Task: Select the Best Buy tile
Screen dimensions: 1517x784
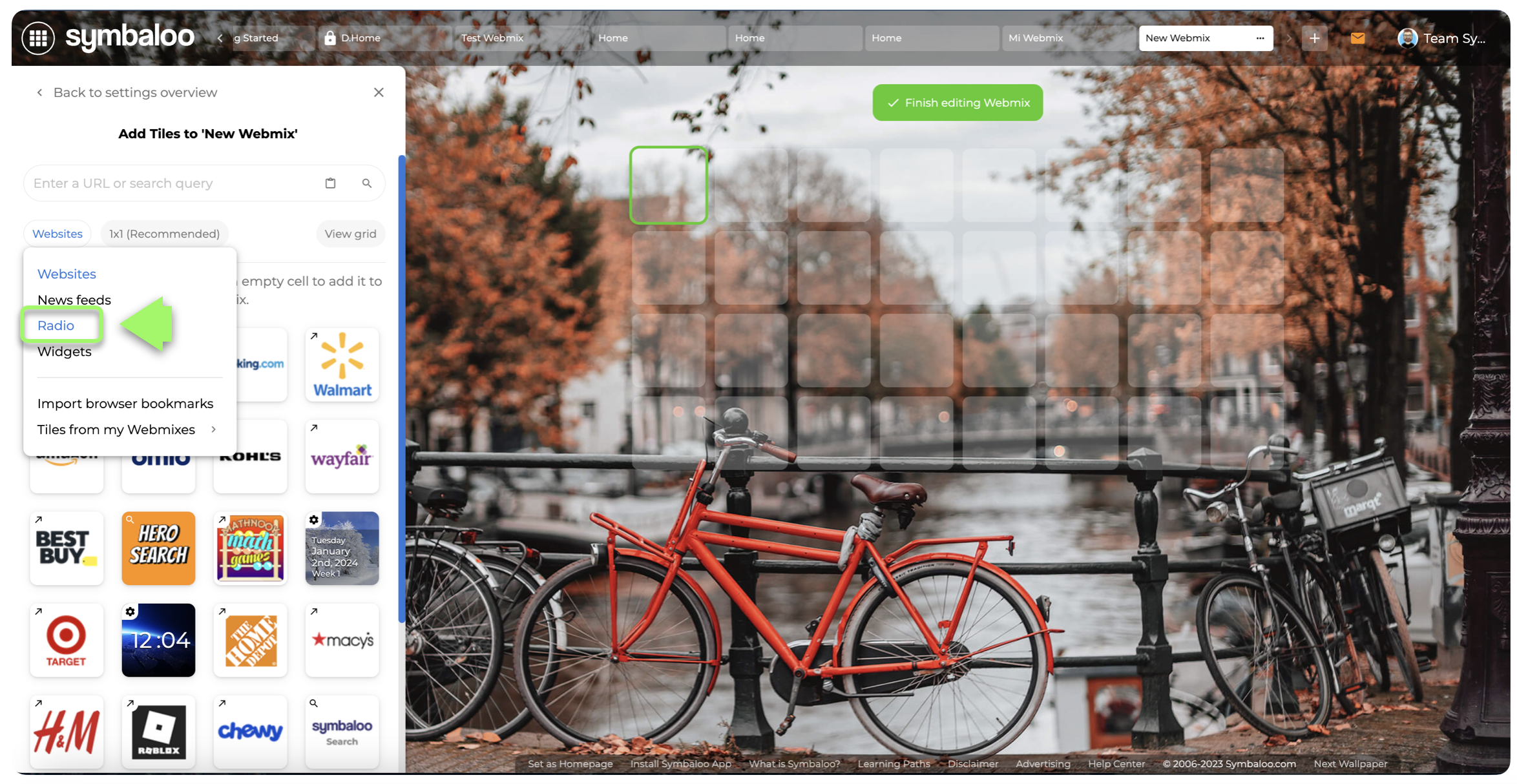Action: [67, 548]
